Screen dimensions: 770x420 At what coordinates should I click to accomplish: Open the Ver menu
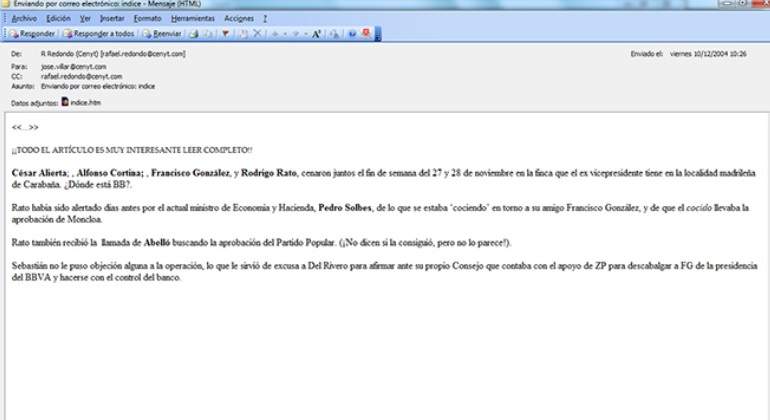point(85,18)
